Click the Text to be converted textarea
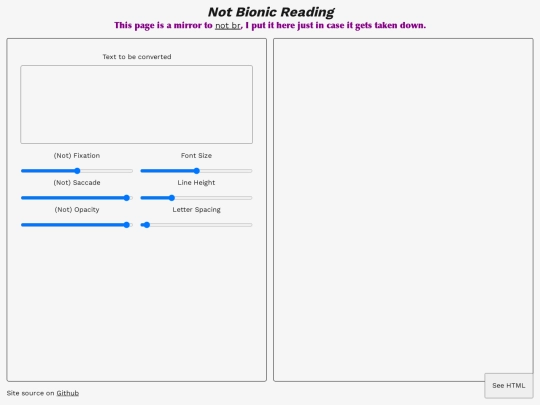Screen dimensions: 540x405 tap(136, 104)
